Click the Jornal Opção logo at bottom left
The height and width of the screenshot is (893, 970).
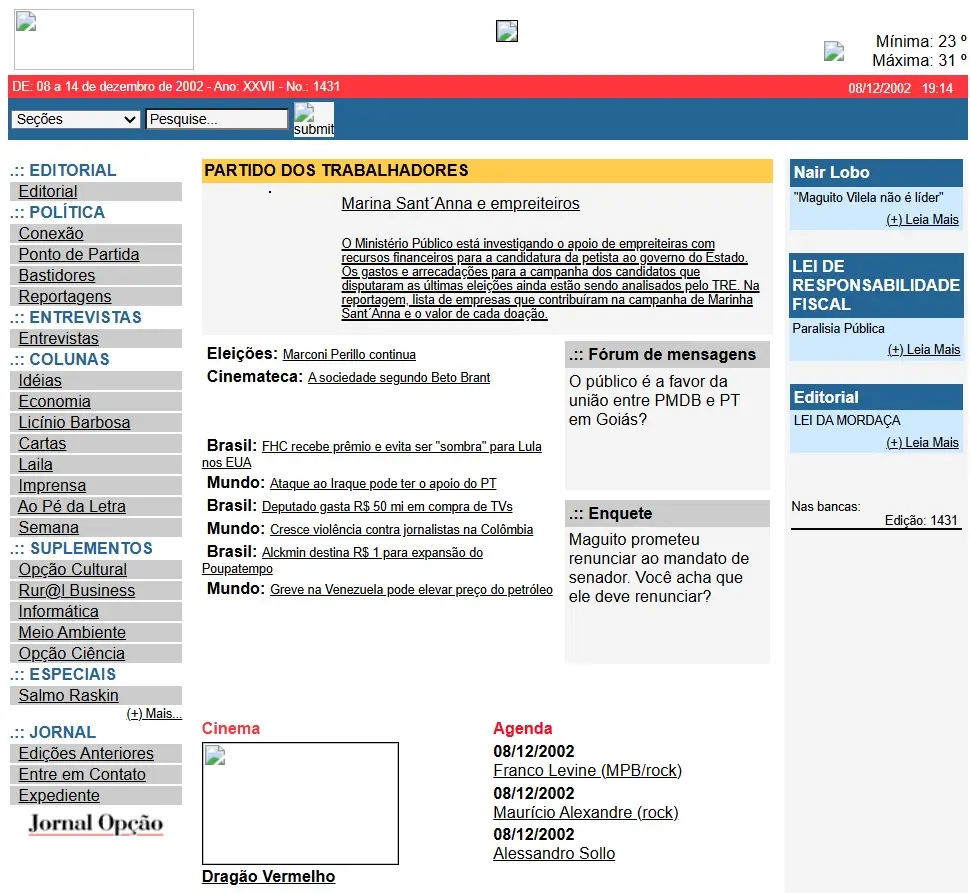coord(96,822)
